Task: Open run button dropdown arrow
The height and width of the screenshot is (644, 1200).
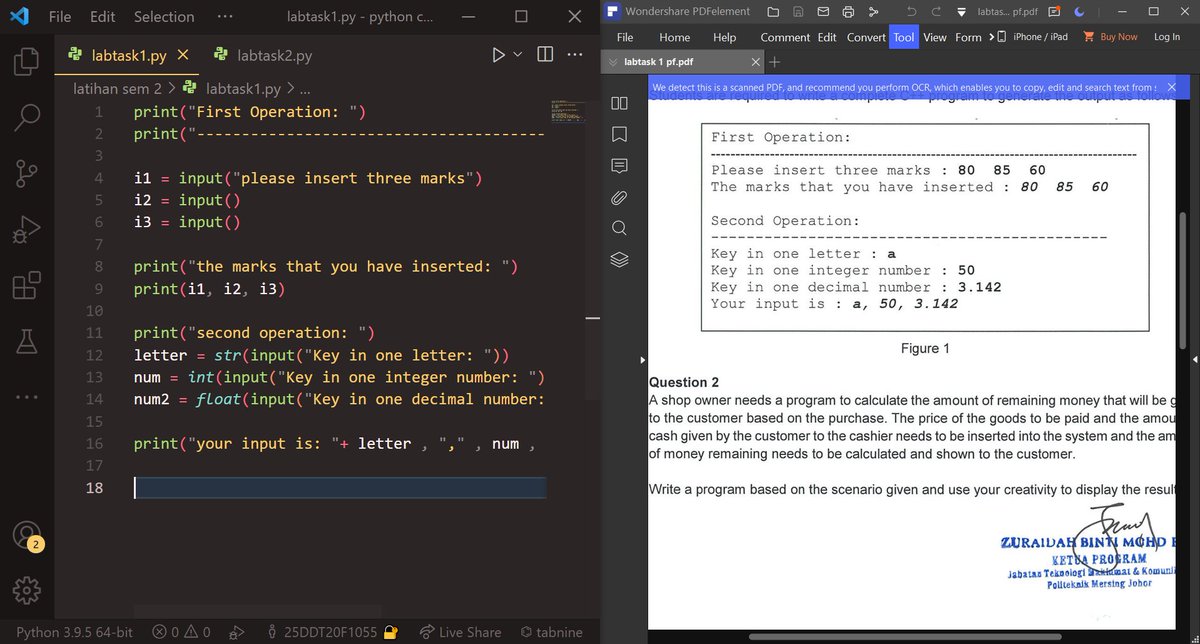Action: point(518,55)
